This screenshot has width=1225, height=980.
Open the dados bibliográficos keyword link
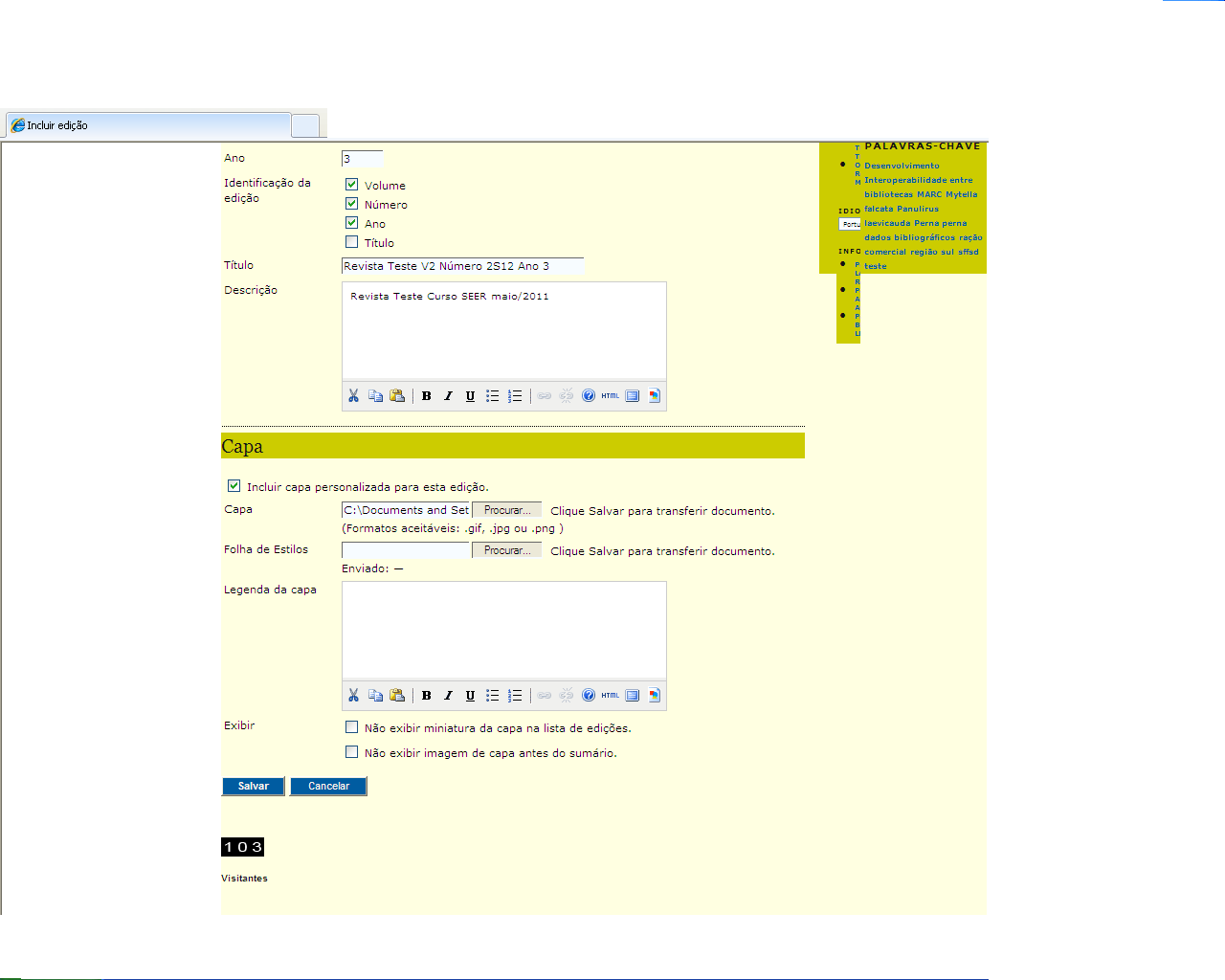click(x=909, y=237)
